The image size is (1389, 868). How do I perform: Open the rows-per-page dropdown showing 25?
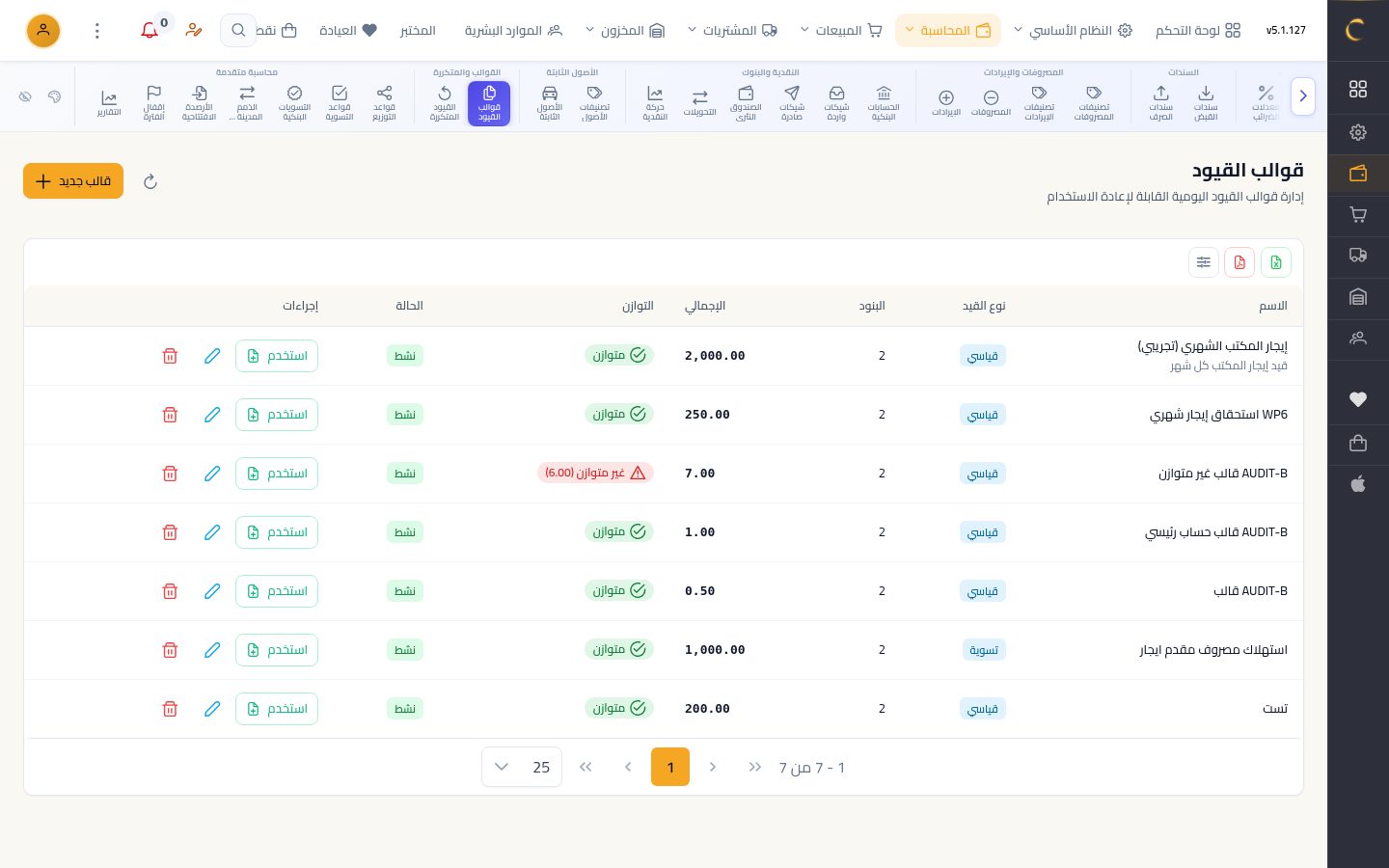click(522, 768)
